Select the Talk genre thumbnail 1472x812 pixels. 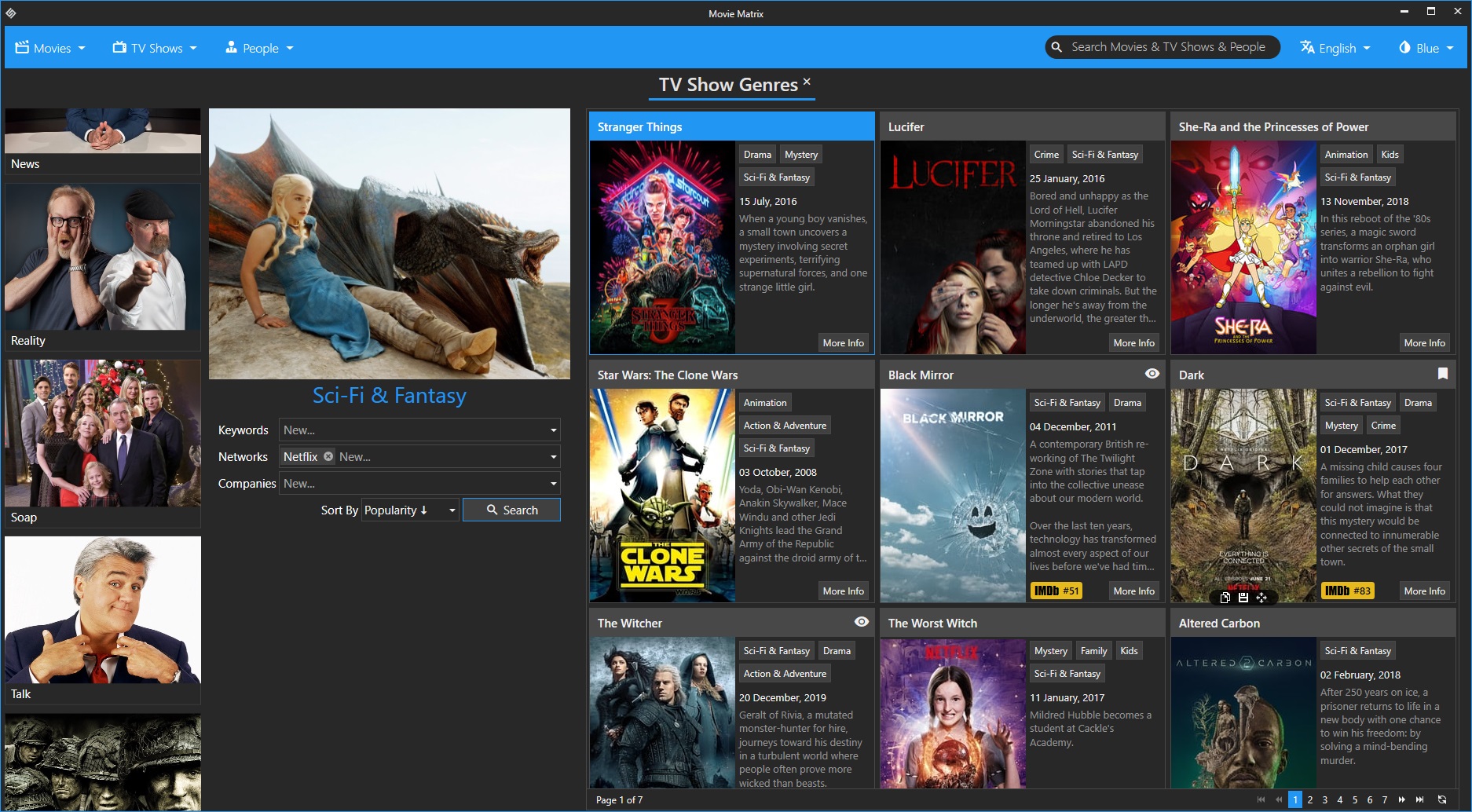click(103, 620)
